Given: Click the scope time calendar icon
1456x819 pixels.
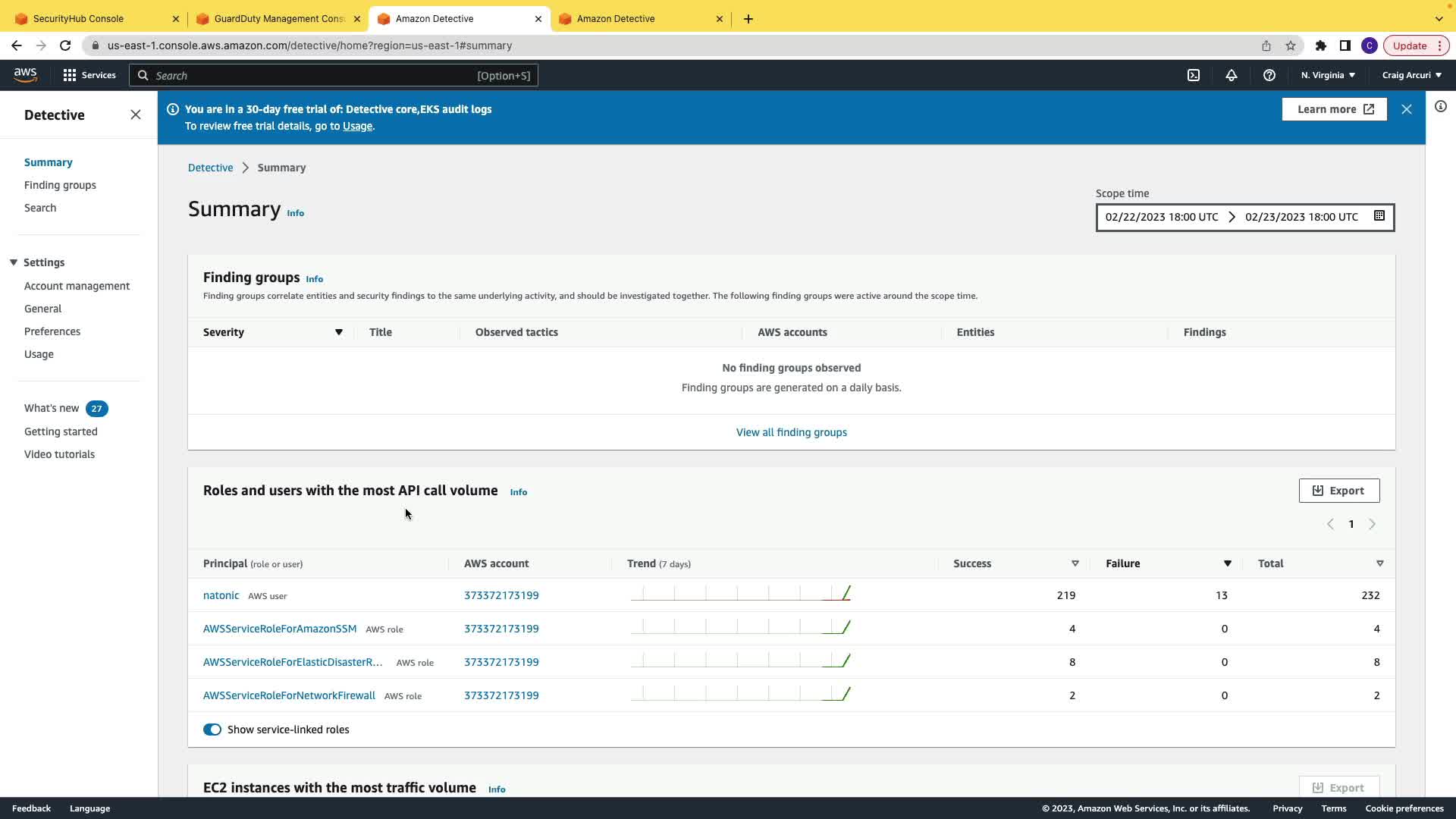Looking at the screenshot, I should pos(1379,216).
